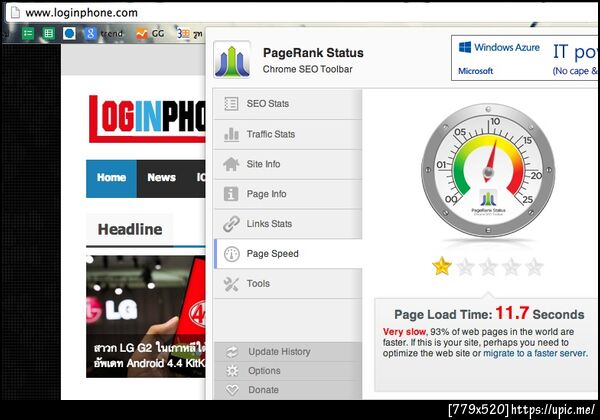
Task: Switch to the Site Info section
Action: coord(287,164)
